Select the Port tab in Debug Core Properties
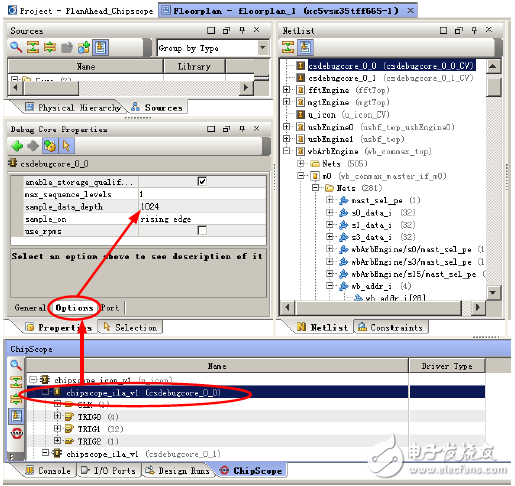 tap(110, 308)
